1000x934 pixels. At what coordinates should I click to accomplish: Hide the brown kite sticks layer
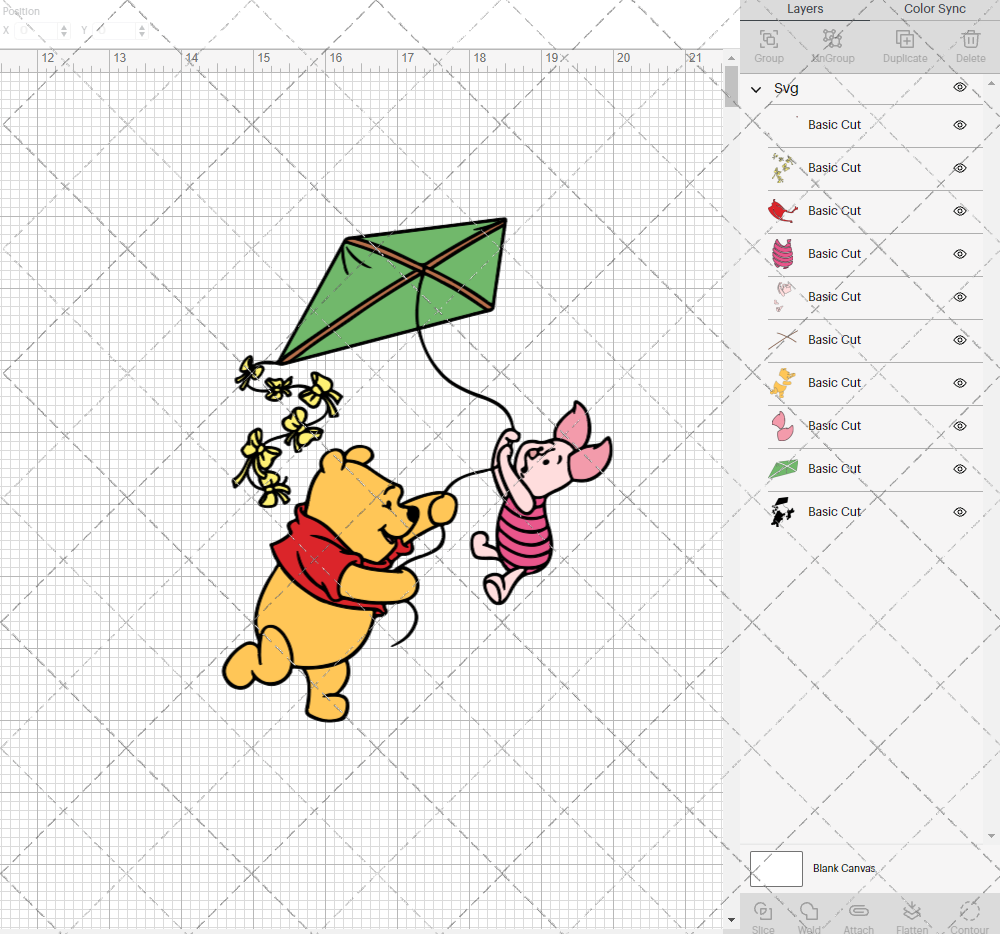(960, 340)
